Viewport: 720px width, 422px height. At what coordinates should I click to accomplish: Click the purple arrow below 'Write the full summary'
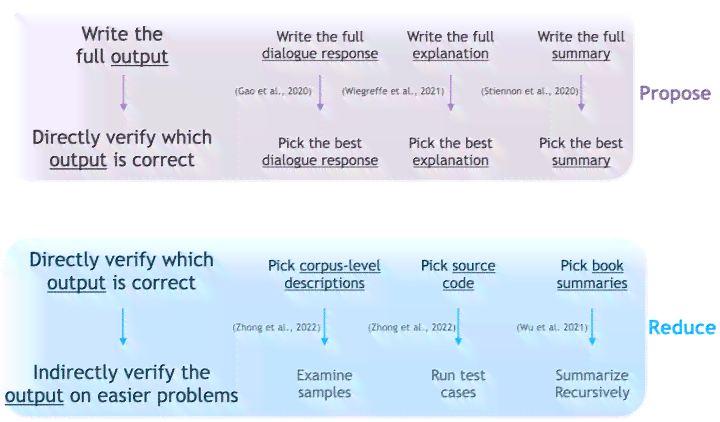pyautogui.click(x=581, y=93)
